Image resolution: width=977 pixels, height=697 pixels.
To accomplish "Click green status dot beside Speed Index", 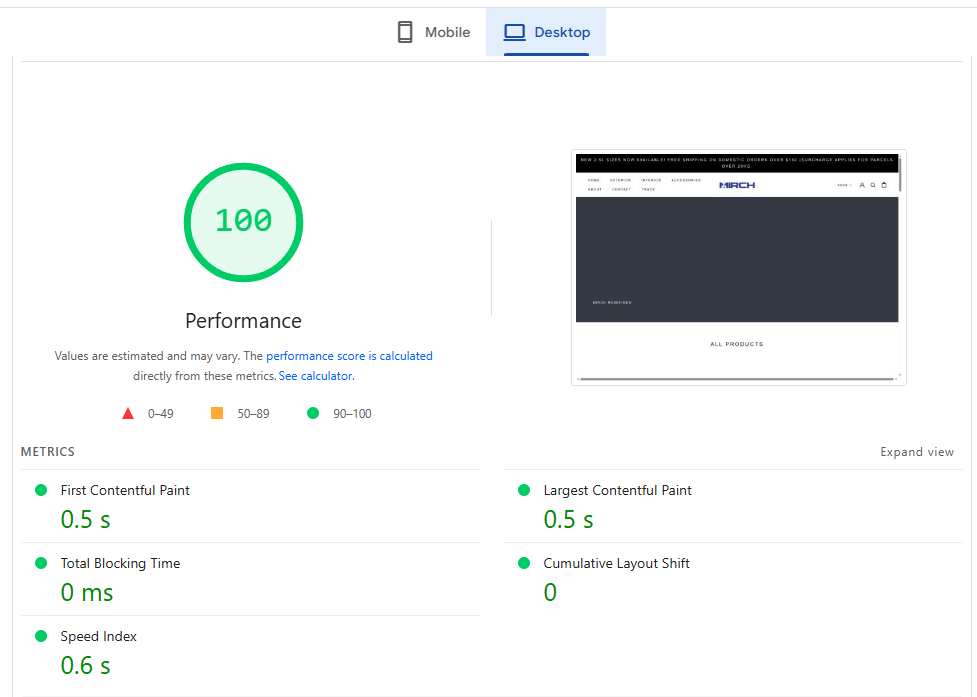I will pos(41,636).
